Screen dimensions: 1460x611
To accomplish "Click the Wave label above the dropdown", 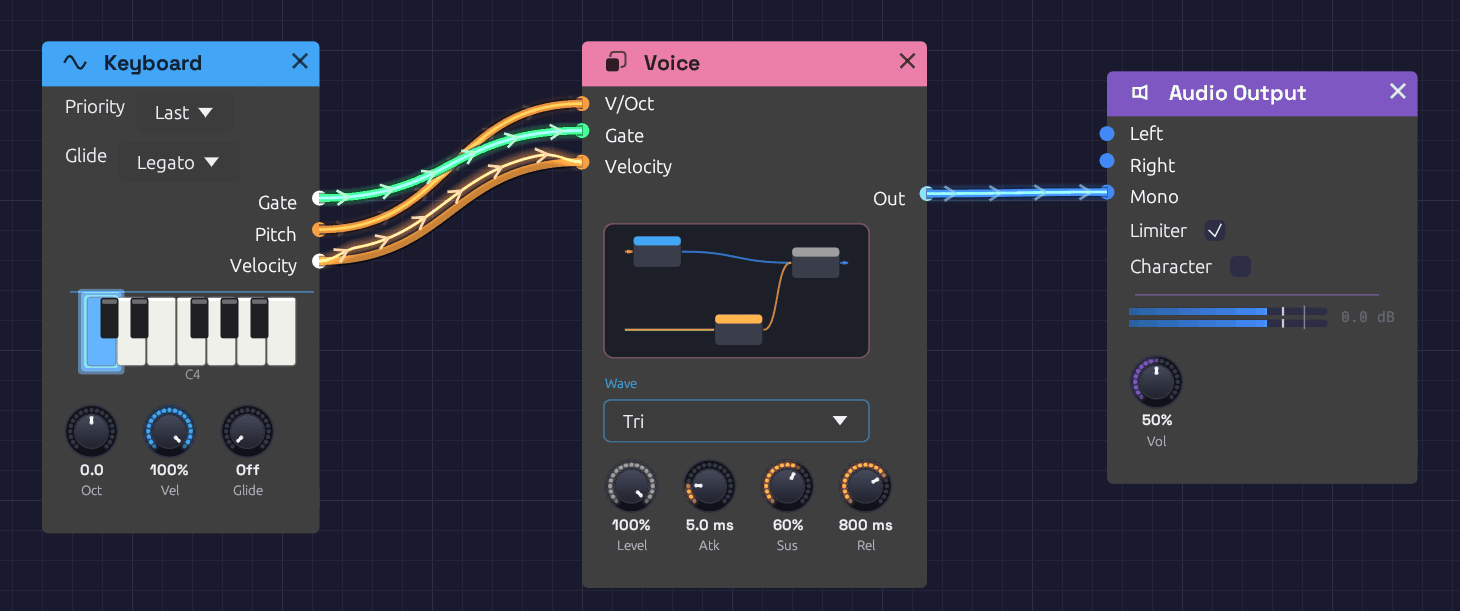I will click(621, 383).
